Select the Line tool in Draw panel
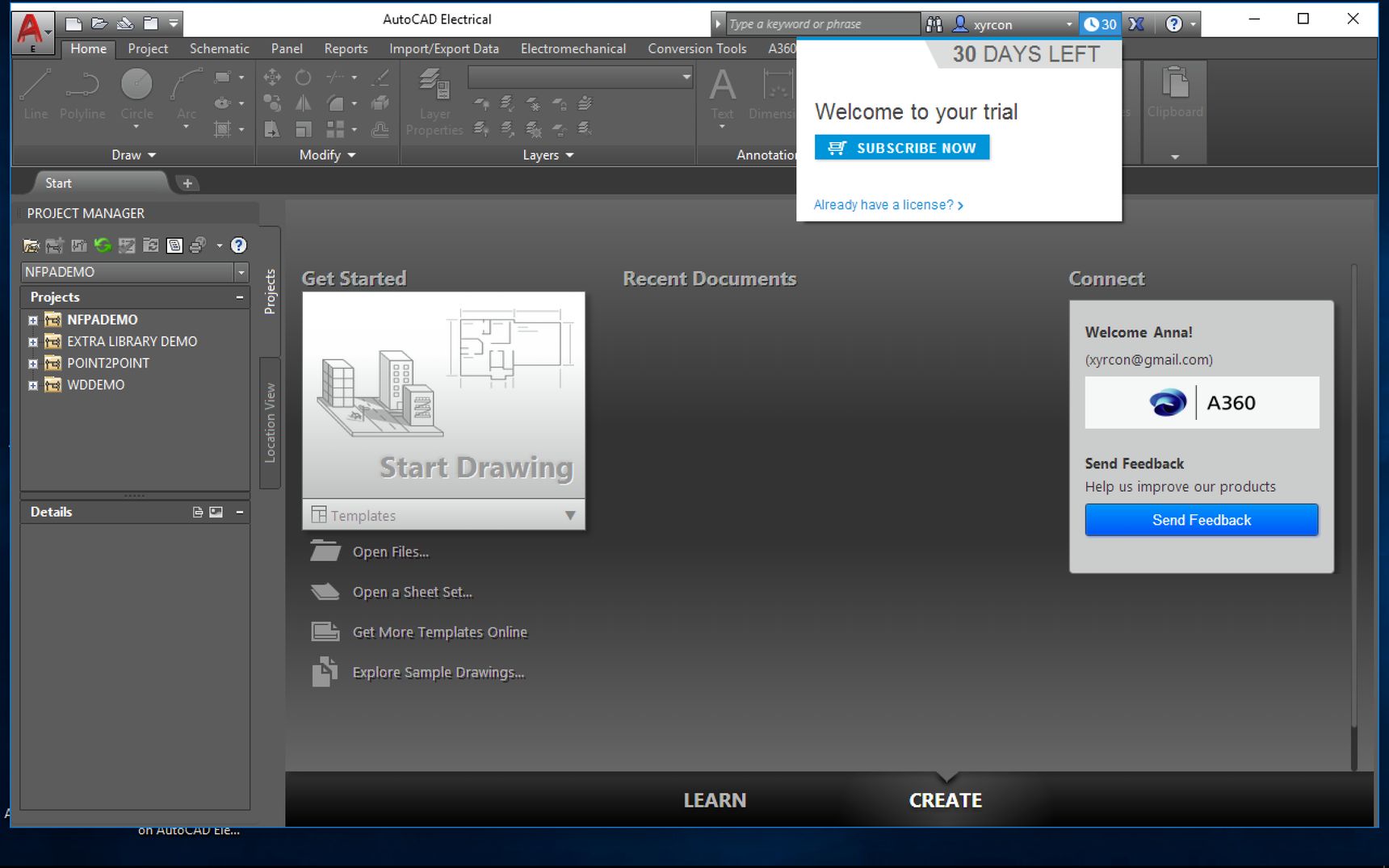 (x=36, y=95)
